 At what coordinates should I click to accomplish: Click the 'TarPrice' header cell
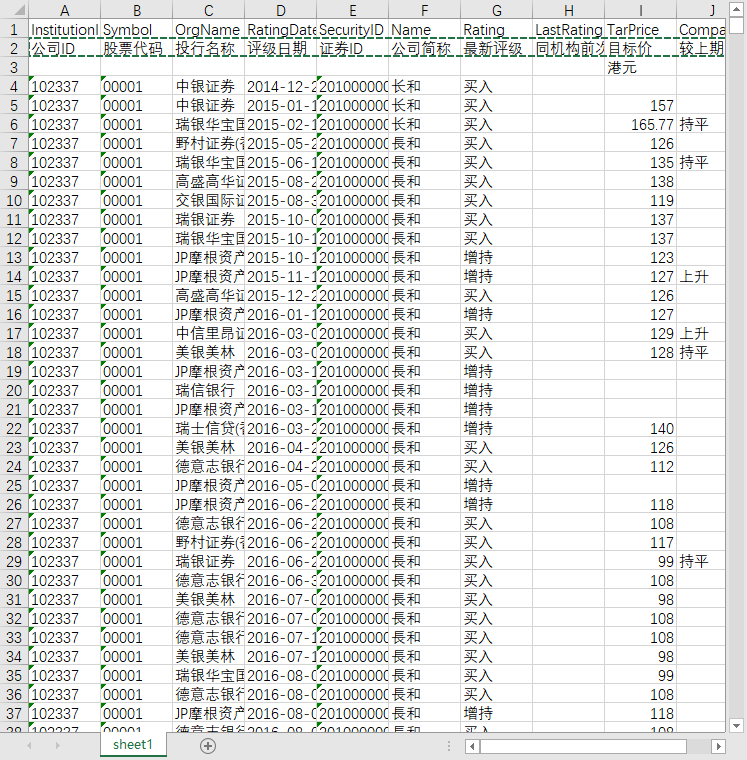tap(640, 30)
